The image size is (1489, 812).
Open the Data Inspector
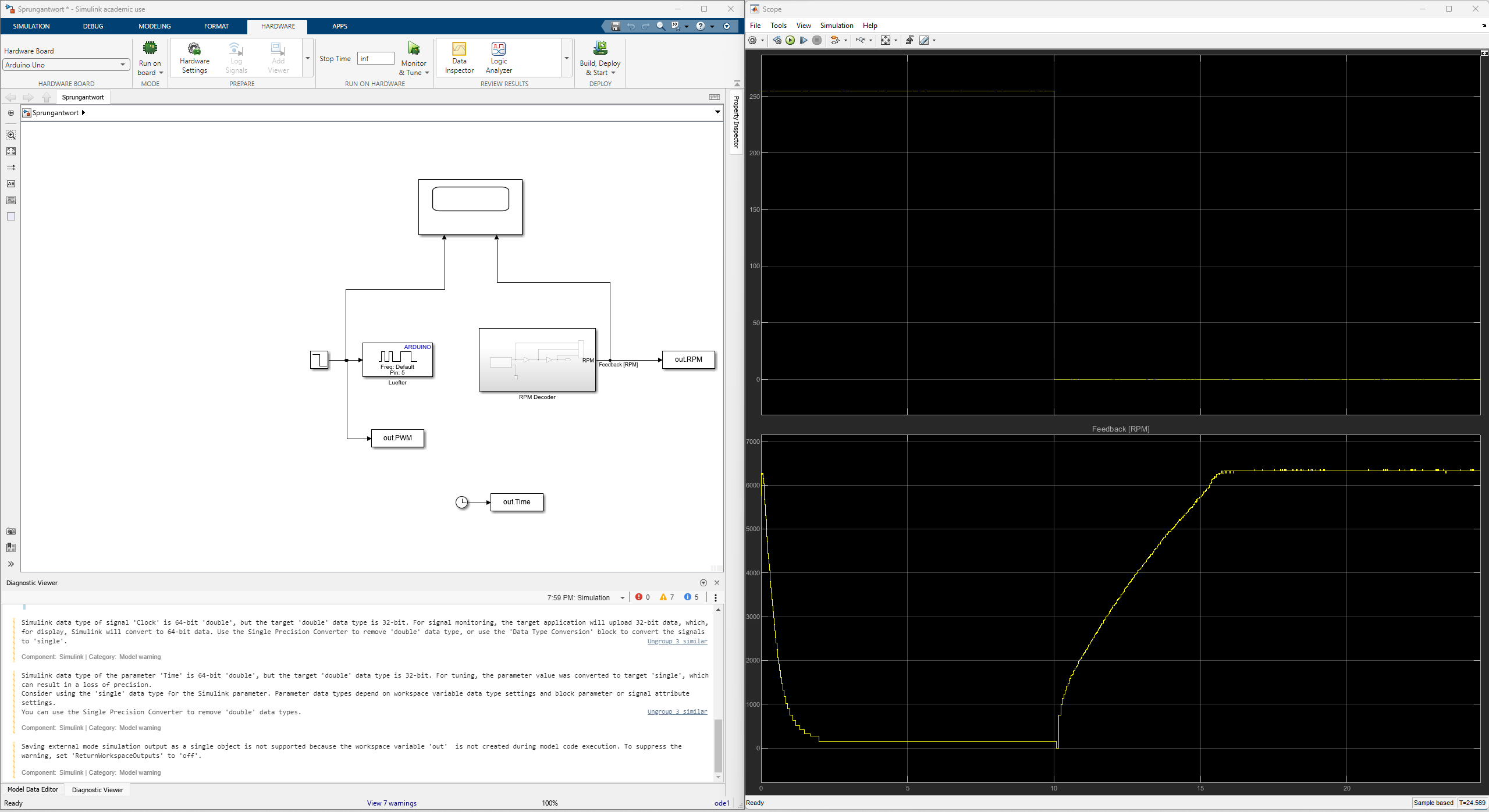tap(459, 57)
